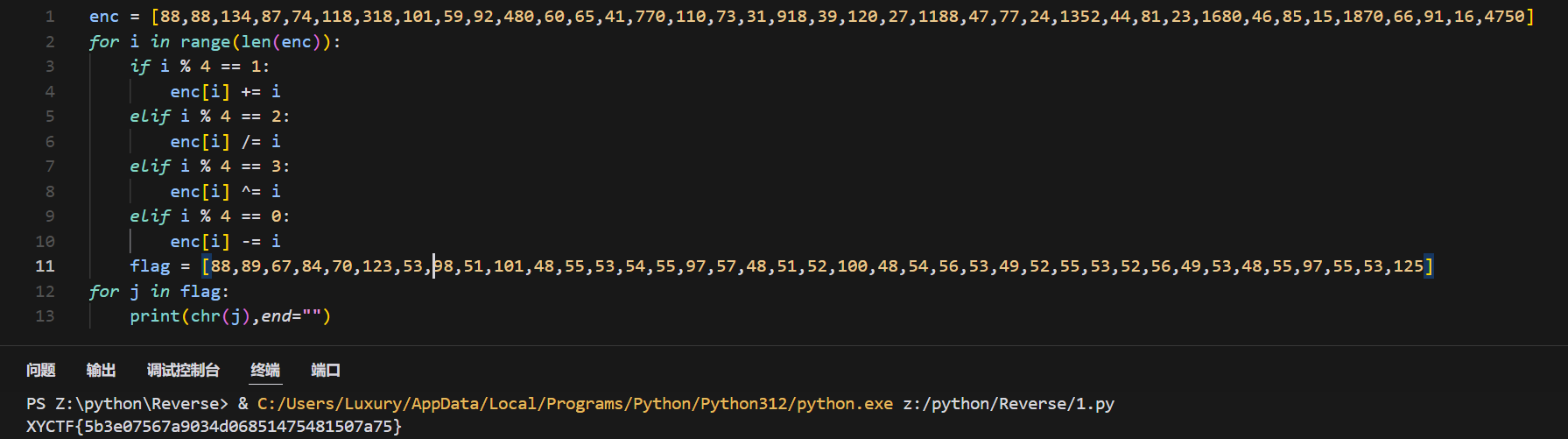Click line number 13 in the gutter
1568x439 pixels.
coord(45,316)
